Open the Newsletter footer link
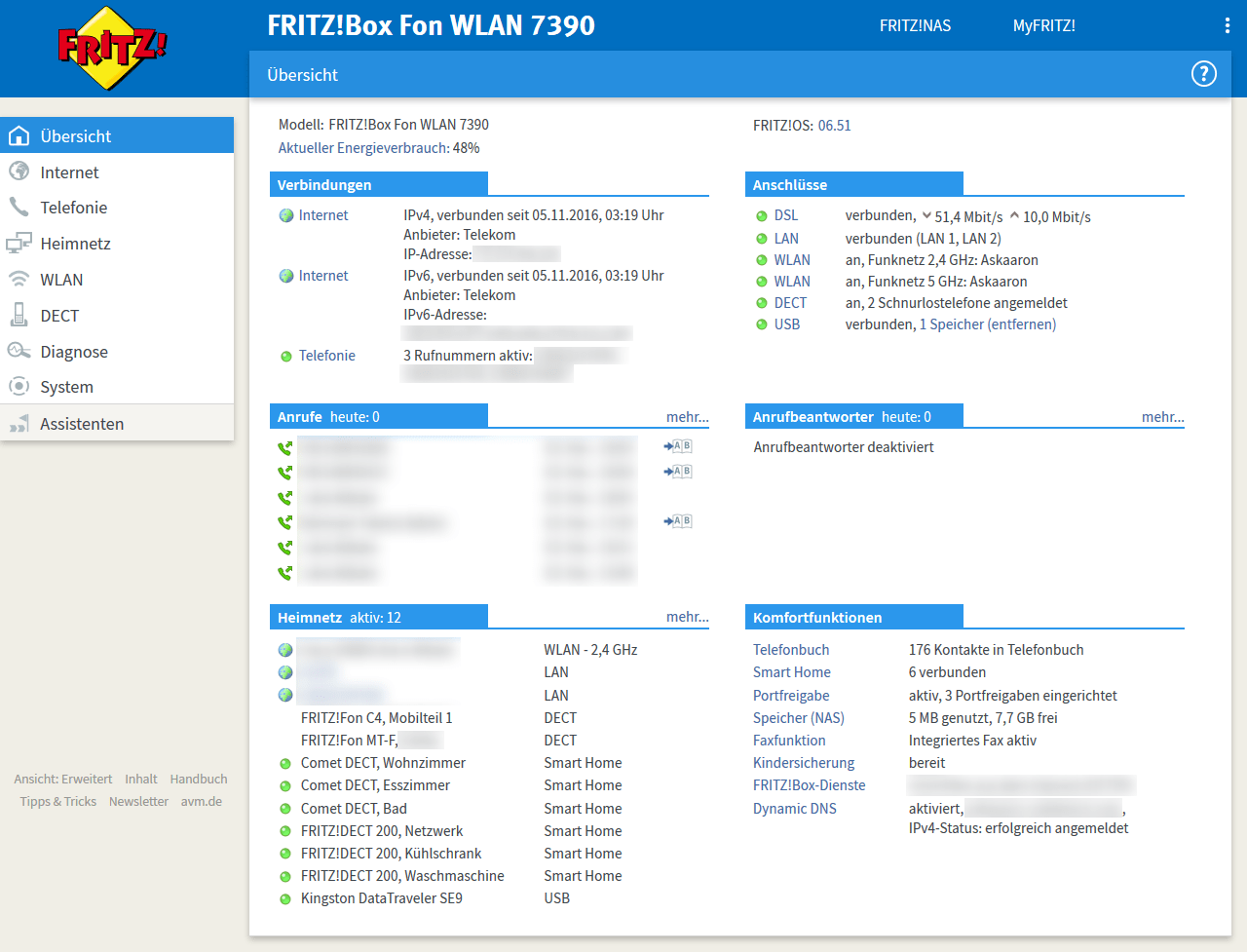 click(138, 802)
